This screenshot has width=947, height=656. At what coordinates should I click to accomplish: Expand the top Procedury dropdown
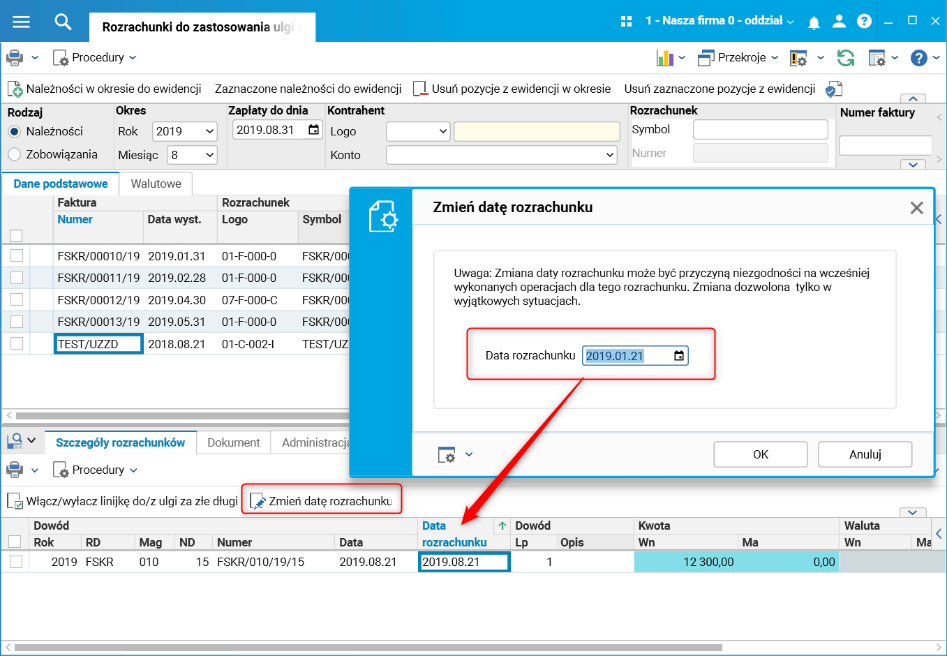pos(95,57)
